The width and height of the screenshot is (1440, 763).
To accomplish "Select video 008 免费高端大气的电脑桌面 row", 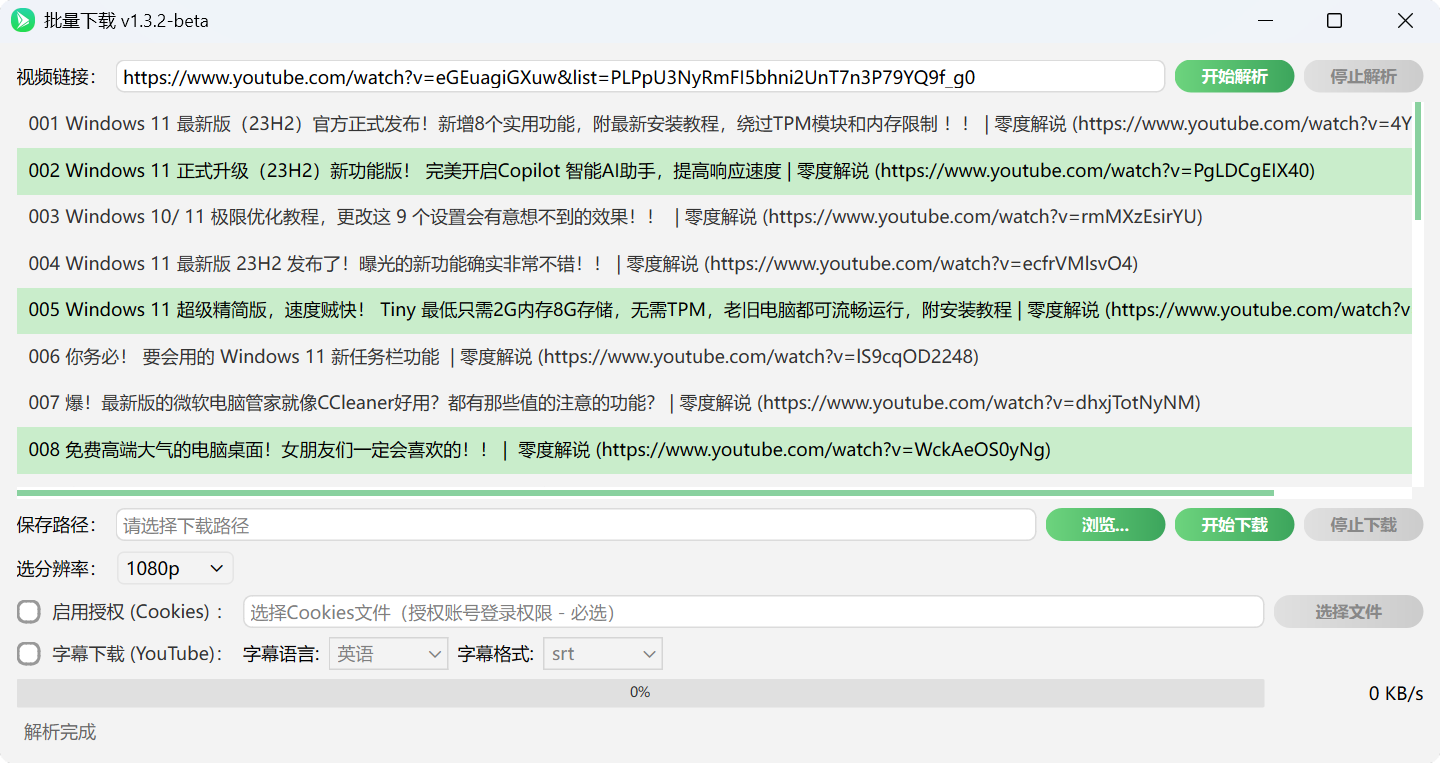I will click(714, 450).
